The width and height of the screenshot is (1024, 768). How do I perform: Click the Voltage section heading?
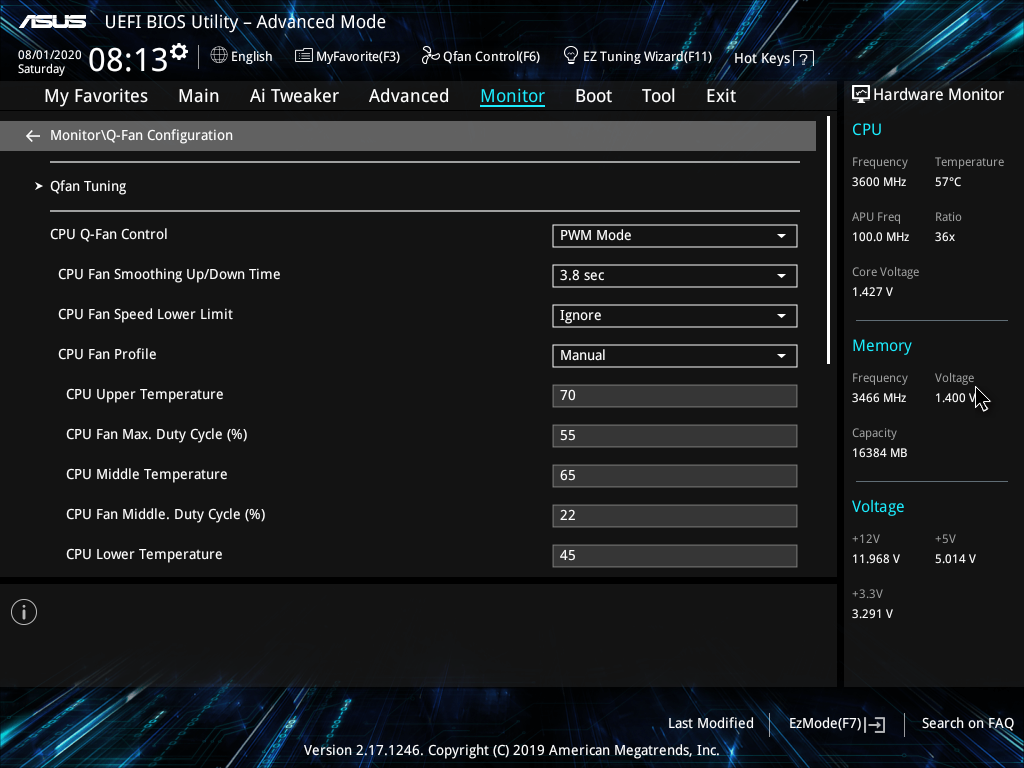(878, 507)
